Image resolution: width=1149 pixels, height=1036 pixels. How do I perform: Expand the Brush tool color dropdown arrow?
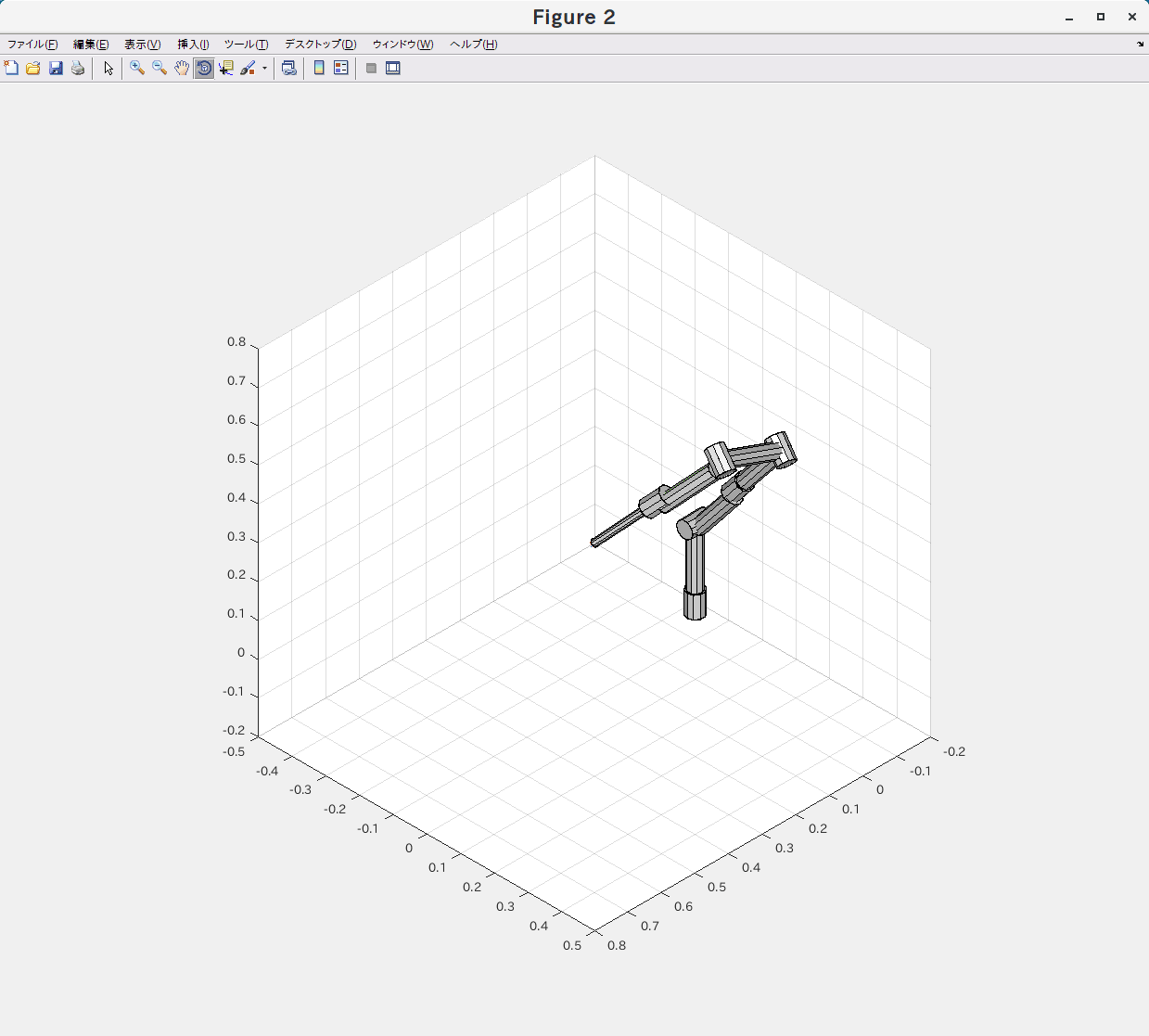coord(264,68)
